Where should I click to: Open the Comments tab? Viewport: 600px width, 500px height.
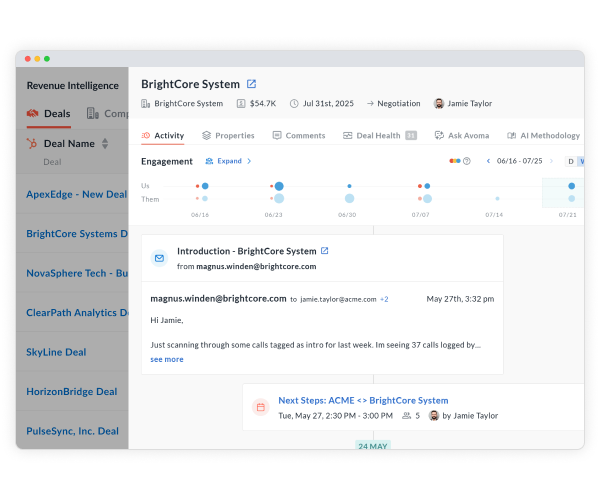pos(299,135)
